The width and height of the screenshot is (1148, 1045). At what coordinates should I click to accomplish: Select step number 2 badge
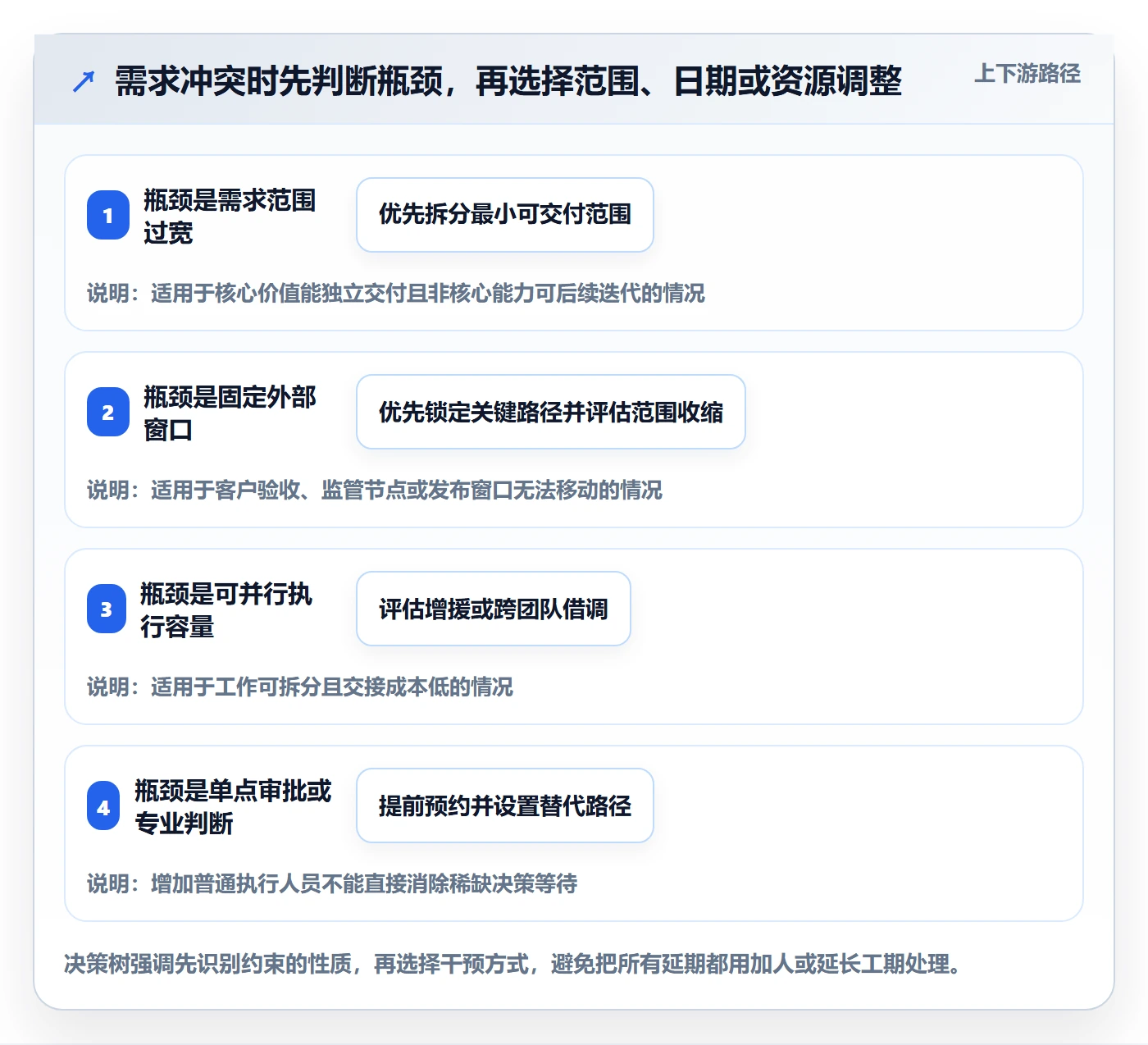pyautogui.click(x=108, y=412)
